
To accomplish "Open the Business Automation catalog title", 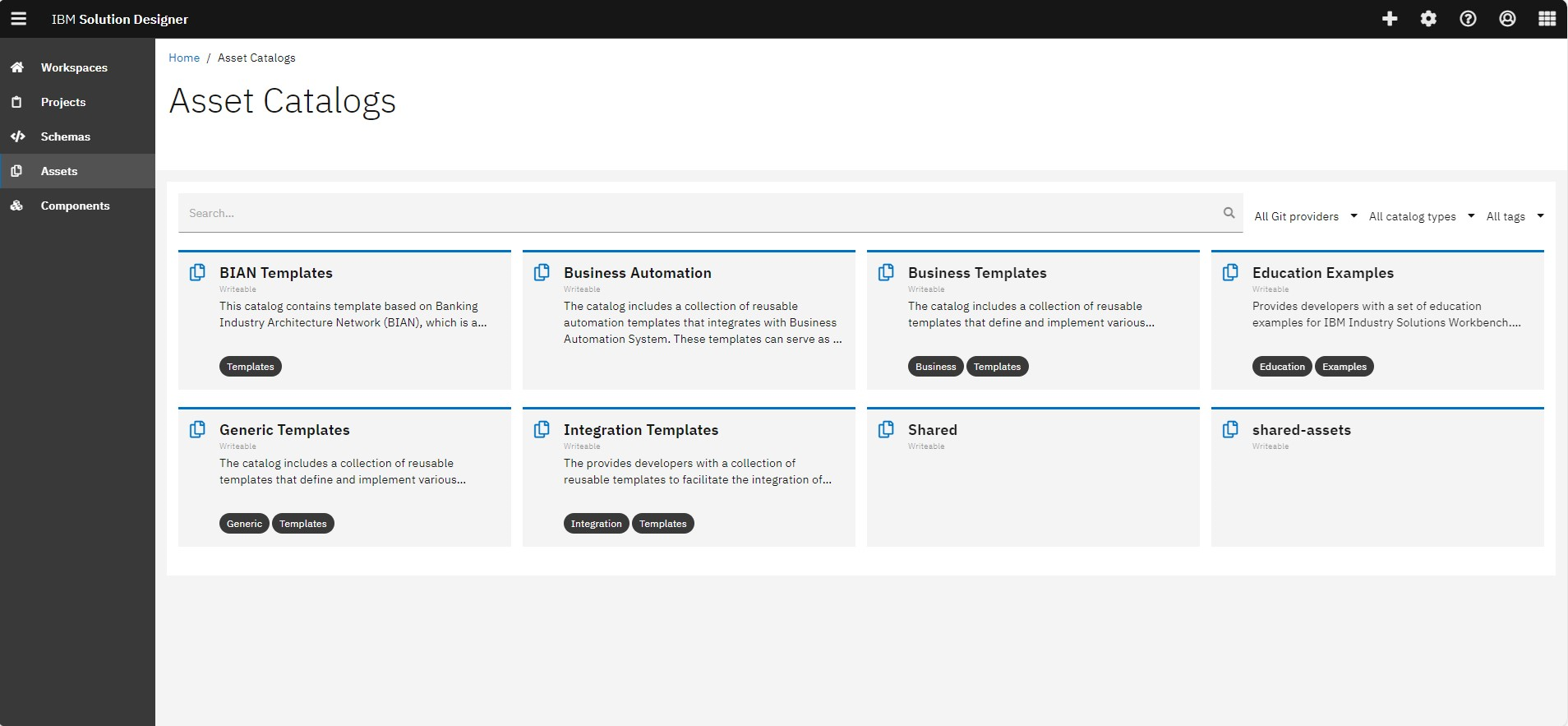I will click(638, 273).
